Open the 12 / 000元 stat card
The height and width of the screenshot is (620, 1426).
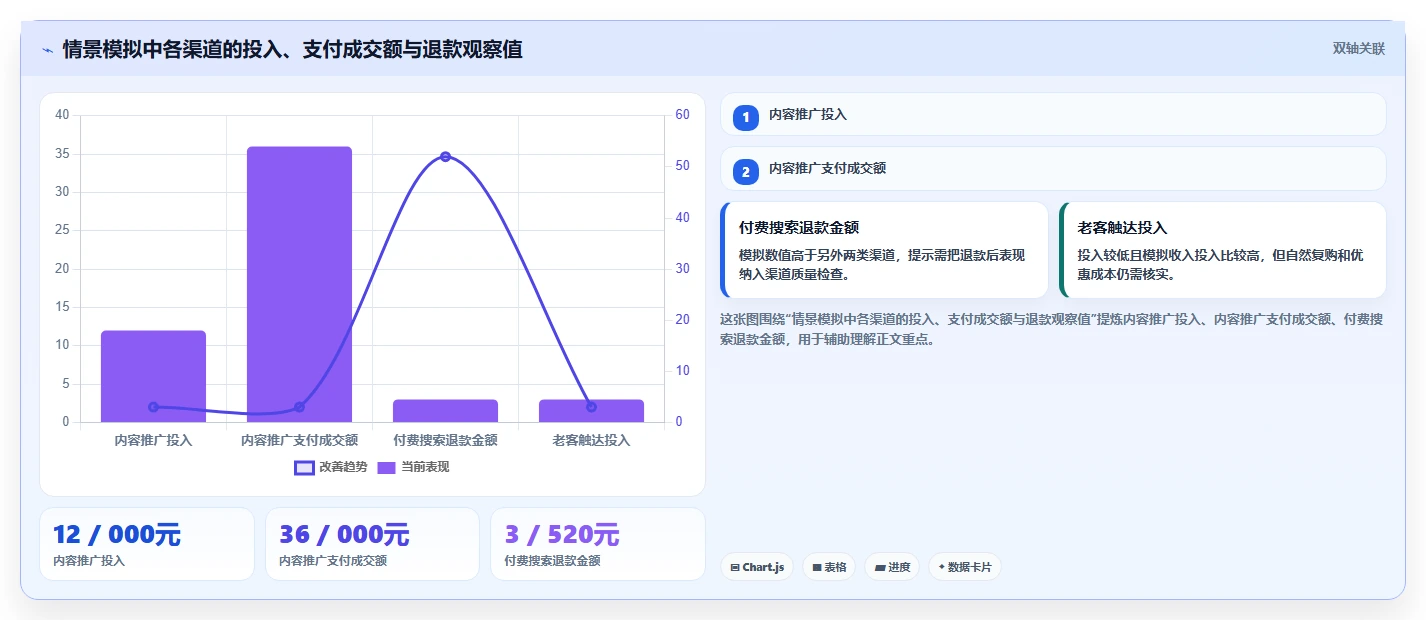(x=147, y=544)
